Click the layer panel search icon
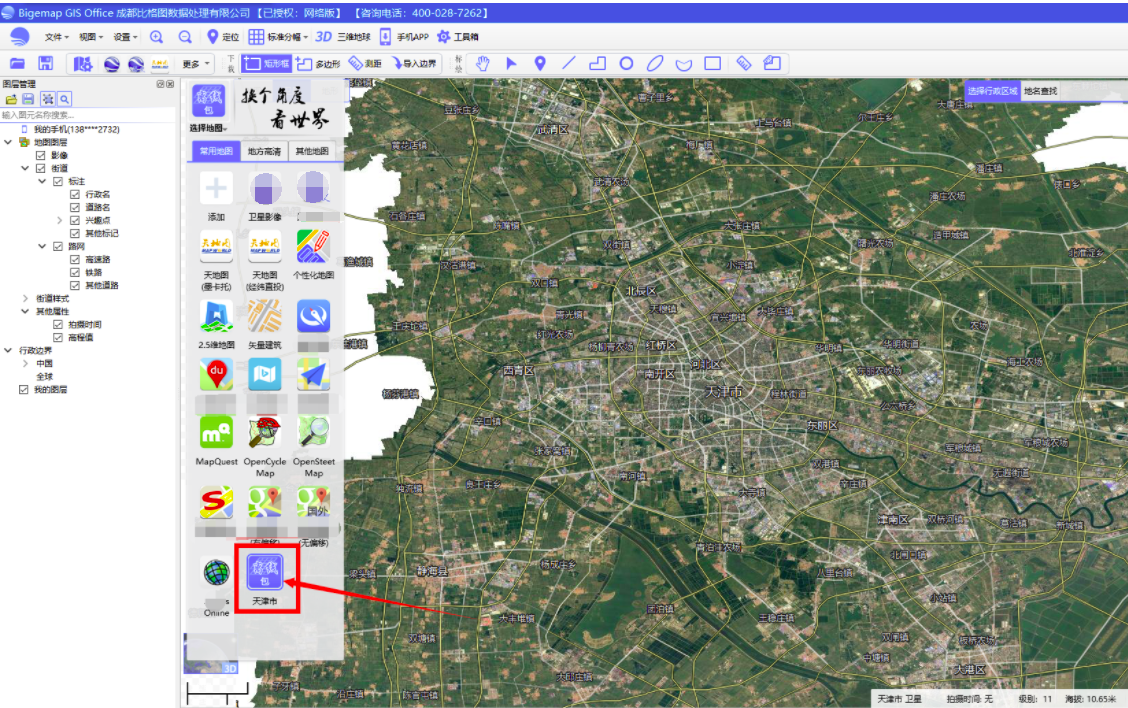This screenshot has height=708, width=1128. (65, 99)
